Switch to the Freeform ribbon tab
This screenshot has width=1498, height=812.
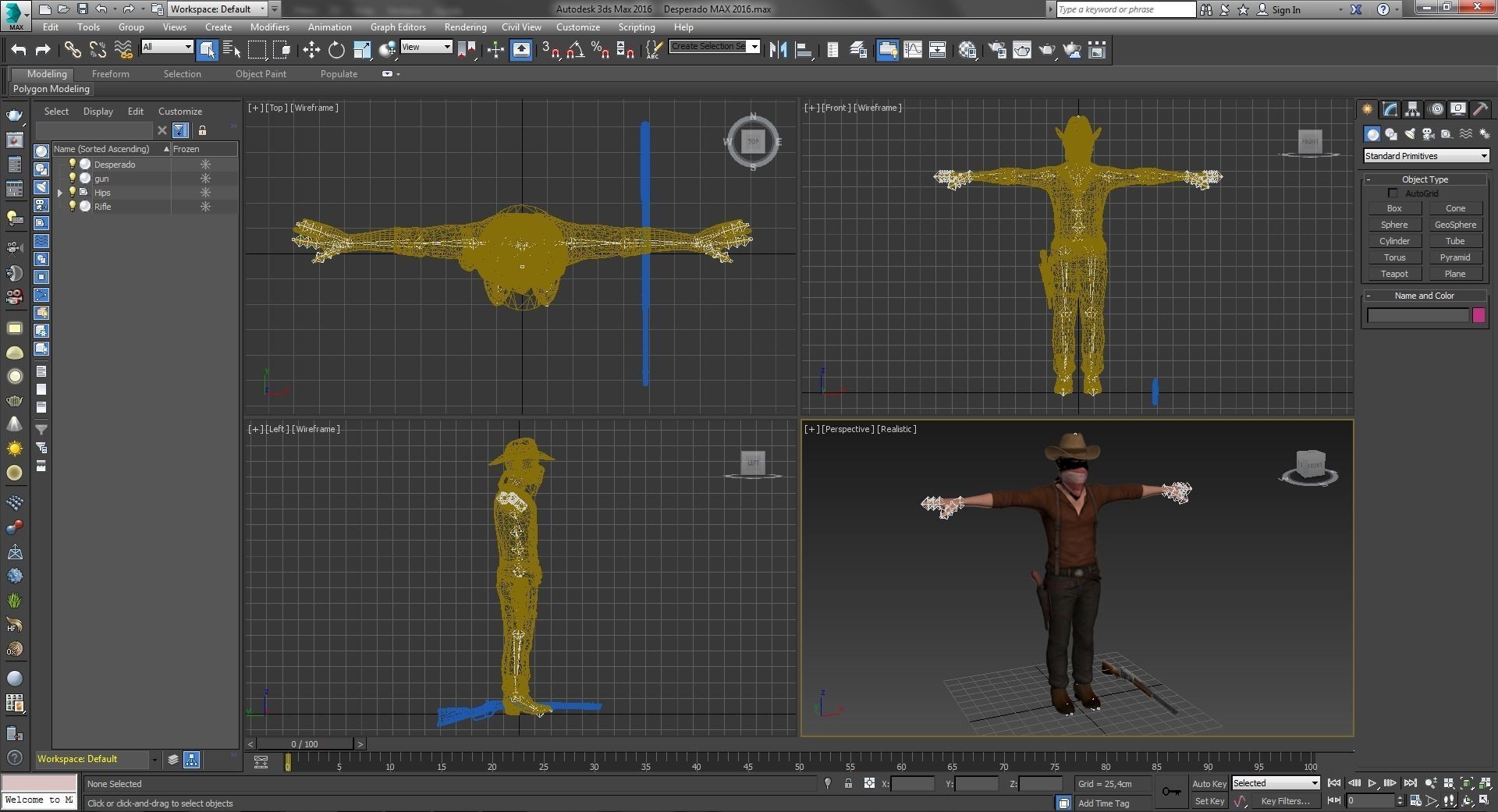tap(110, 74)
